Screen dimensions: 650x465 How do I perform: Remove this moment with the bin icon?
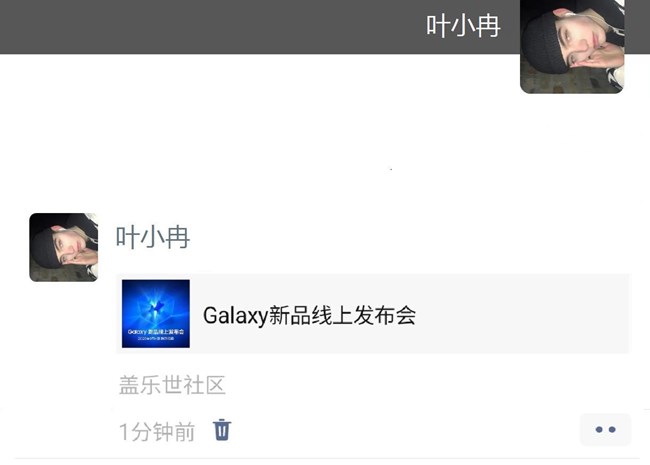click(x=222, y=430)
